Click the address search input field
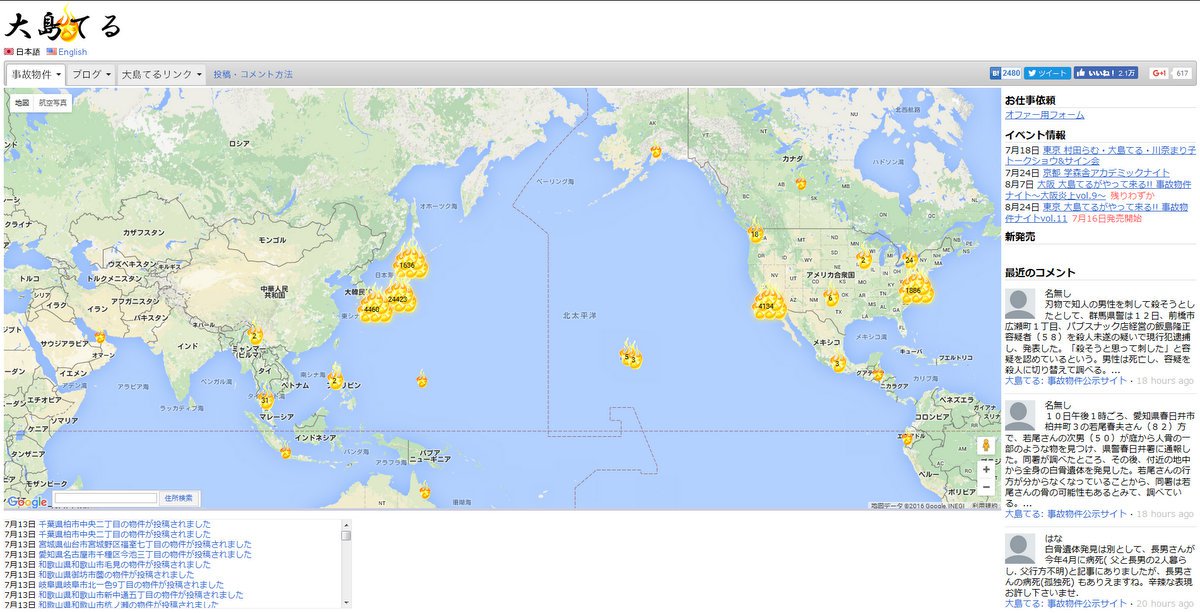The height and width of the screenshot is (613, 1200). coord(105,497)
